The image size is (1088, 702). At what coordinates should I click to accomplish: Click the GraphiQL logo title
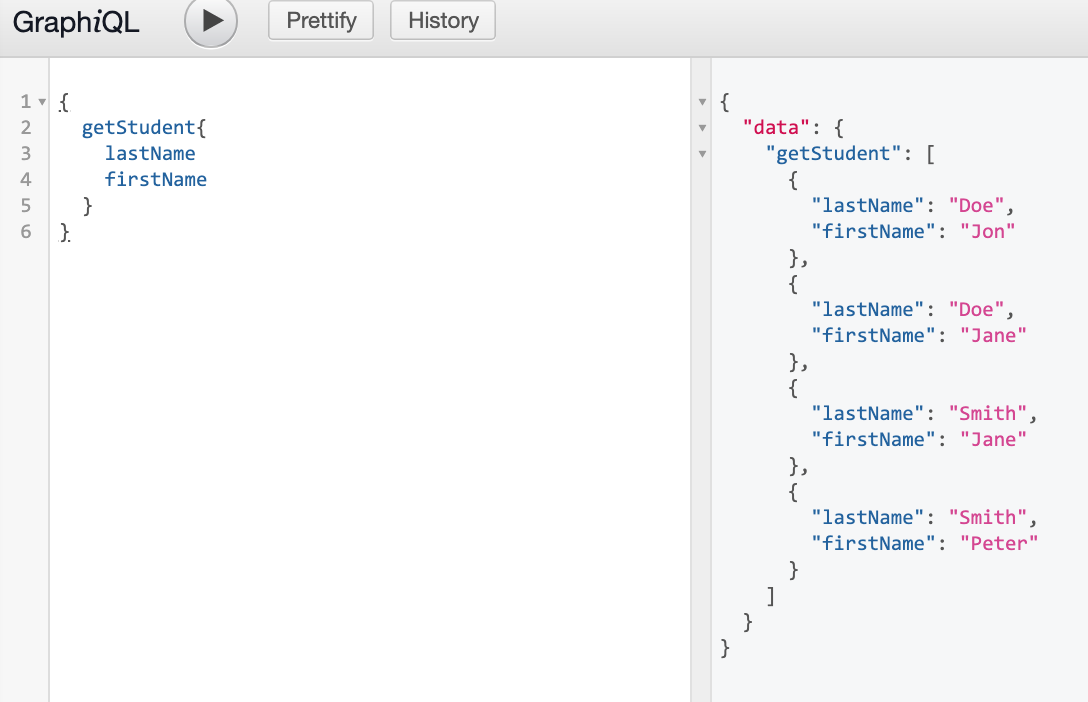coord(76,22)
